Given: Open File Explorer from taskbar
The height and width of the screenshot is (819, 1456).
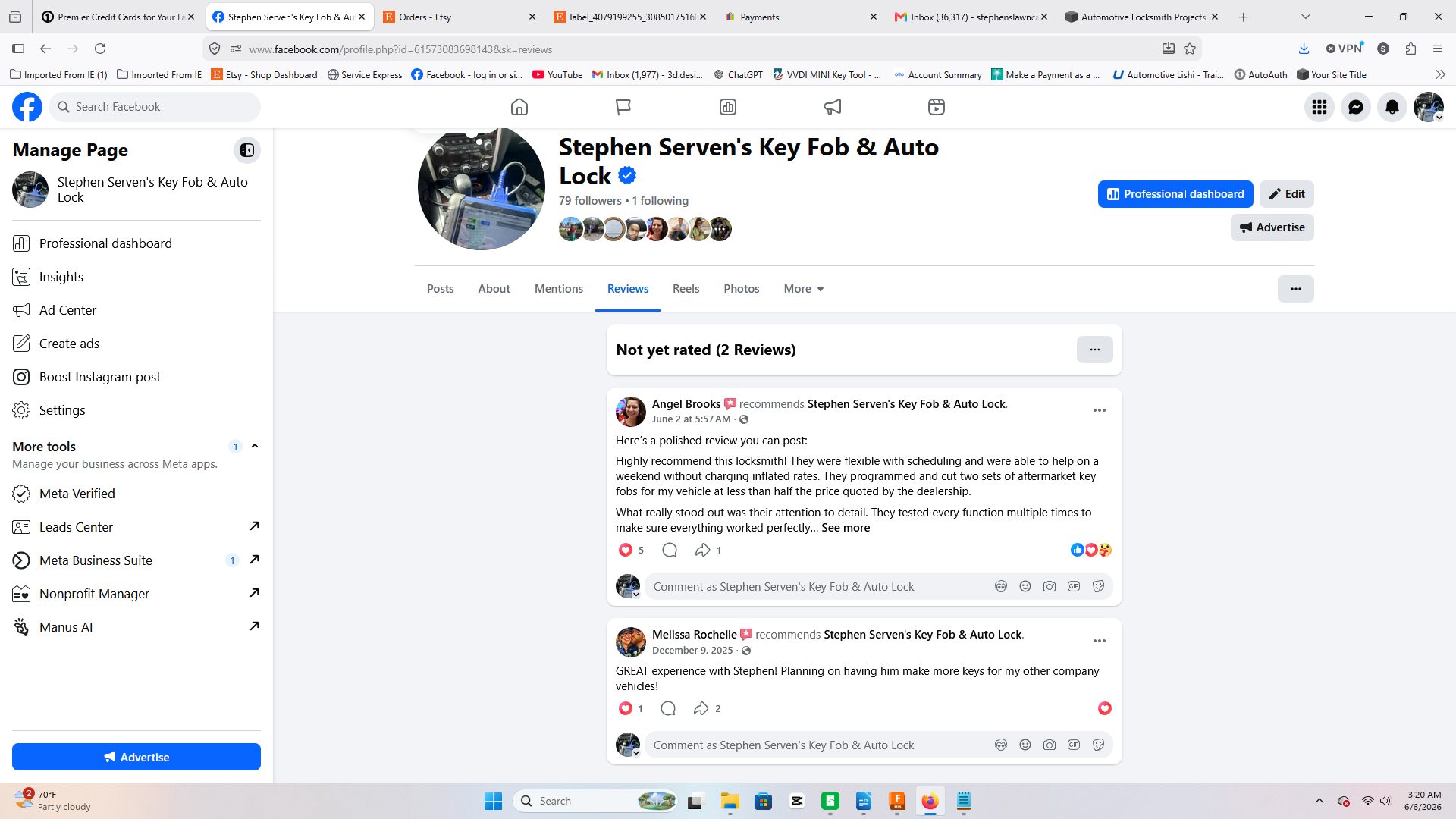Looking at the screenshot, I should 730,801.
